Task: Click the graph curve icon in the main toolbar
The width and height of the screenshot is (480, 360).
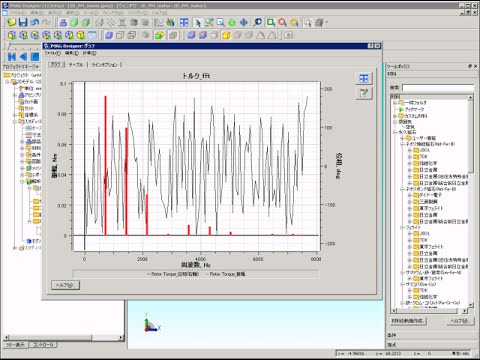Action: tap(159, 22)
